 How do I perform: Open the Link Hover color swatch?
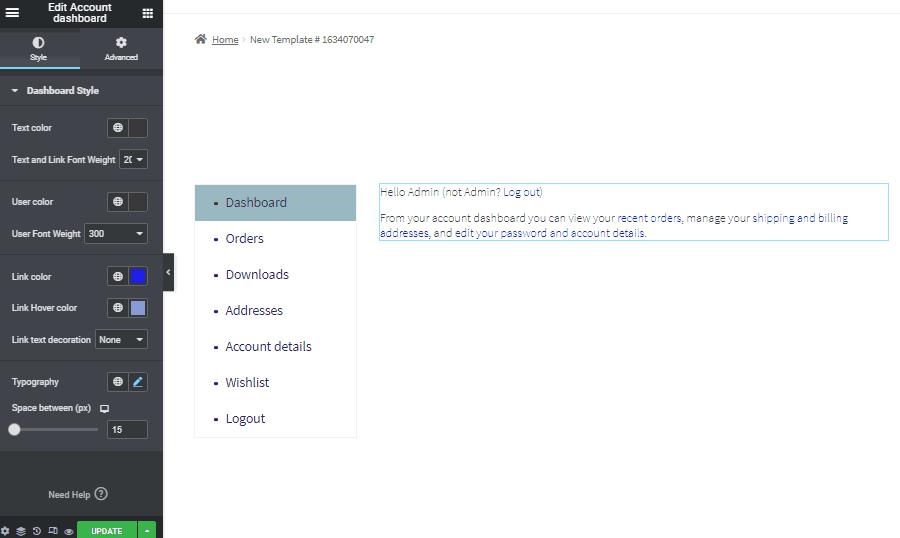tap(138, 308)
